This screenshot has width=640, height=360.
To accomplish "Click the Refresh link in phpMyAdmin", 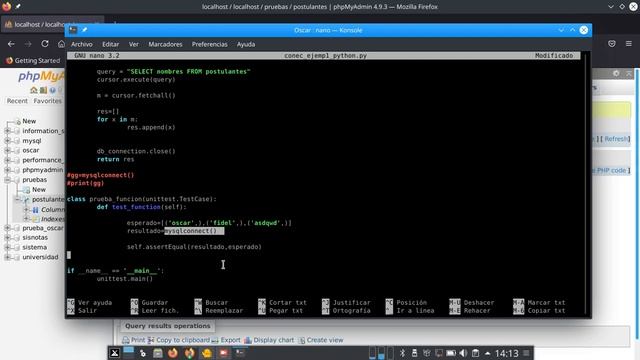I will [x=616, y=139].
